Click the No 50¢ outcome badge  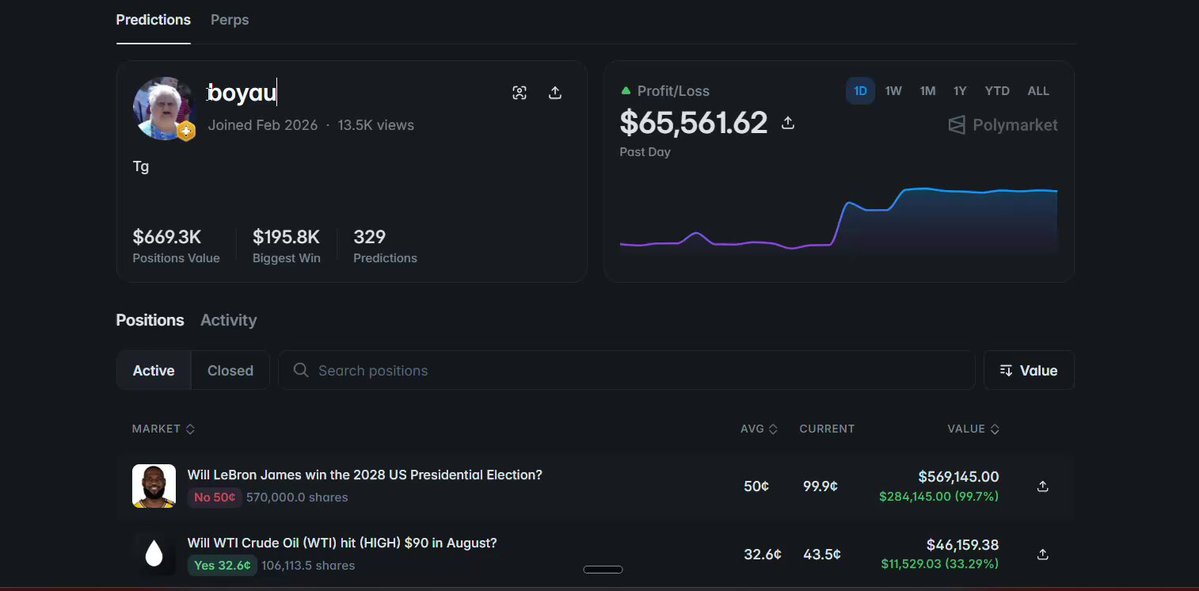click(214, 498)
